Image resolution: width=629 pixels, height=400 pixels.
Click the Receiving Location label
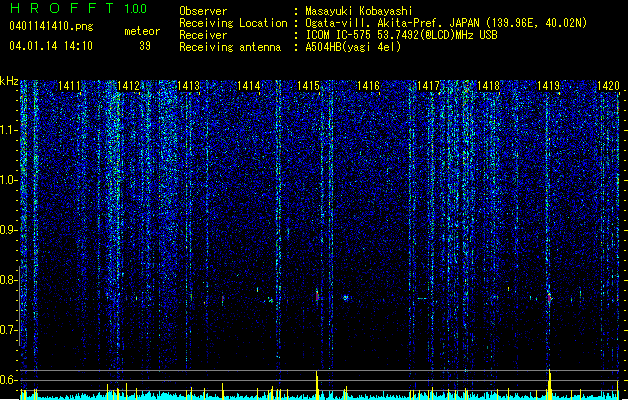pos(233,23)
